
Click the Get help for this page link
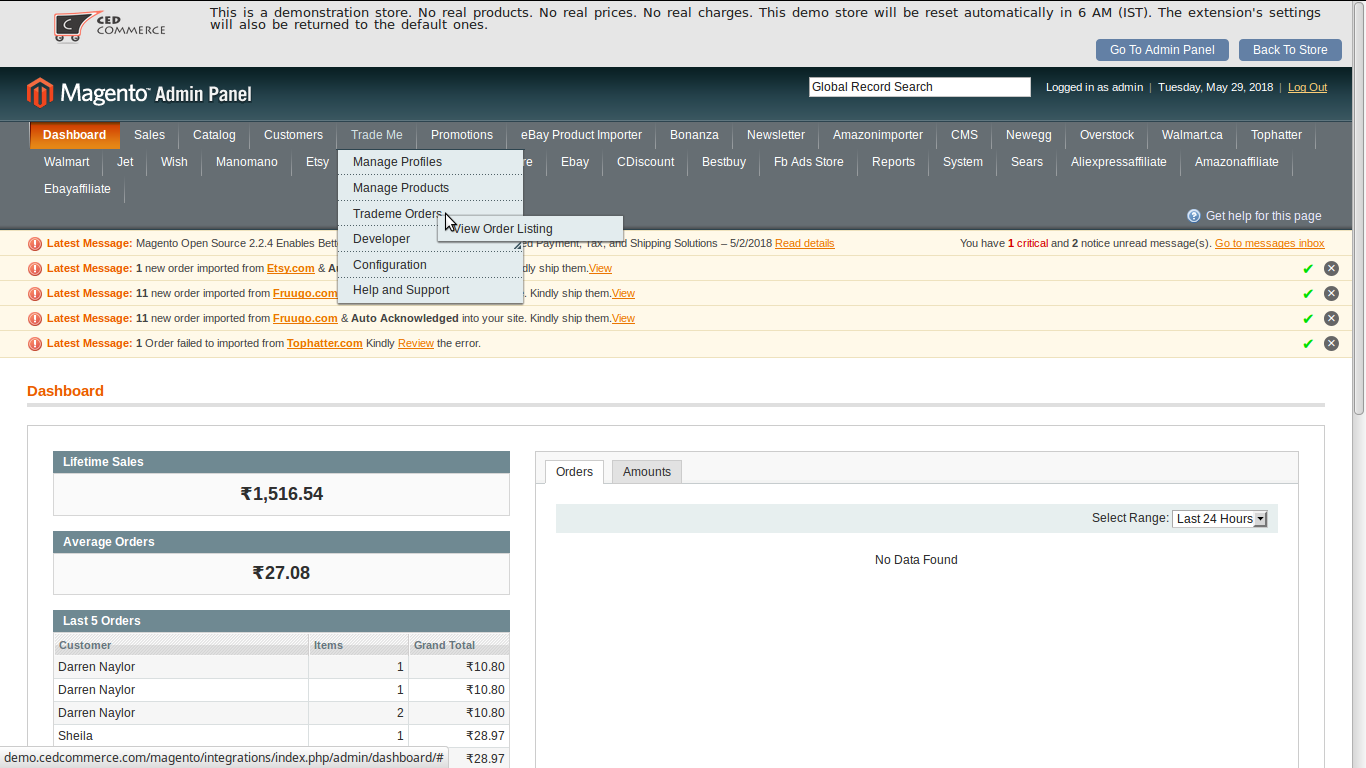[1263, 216]
